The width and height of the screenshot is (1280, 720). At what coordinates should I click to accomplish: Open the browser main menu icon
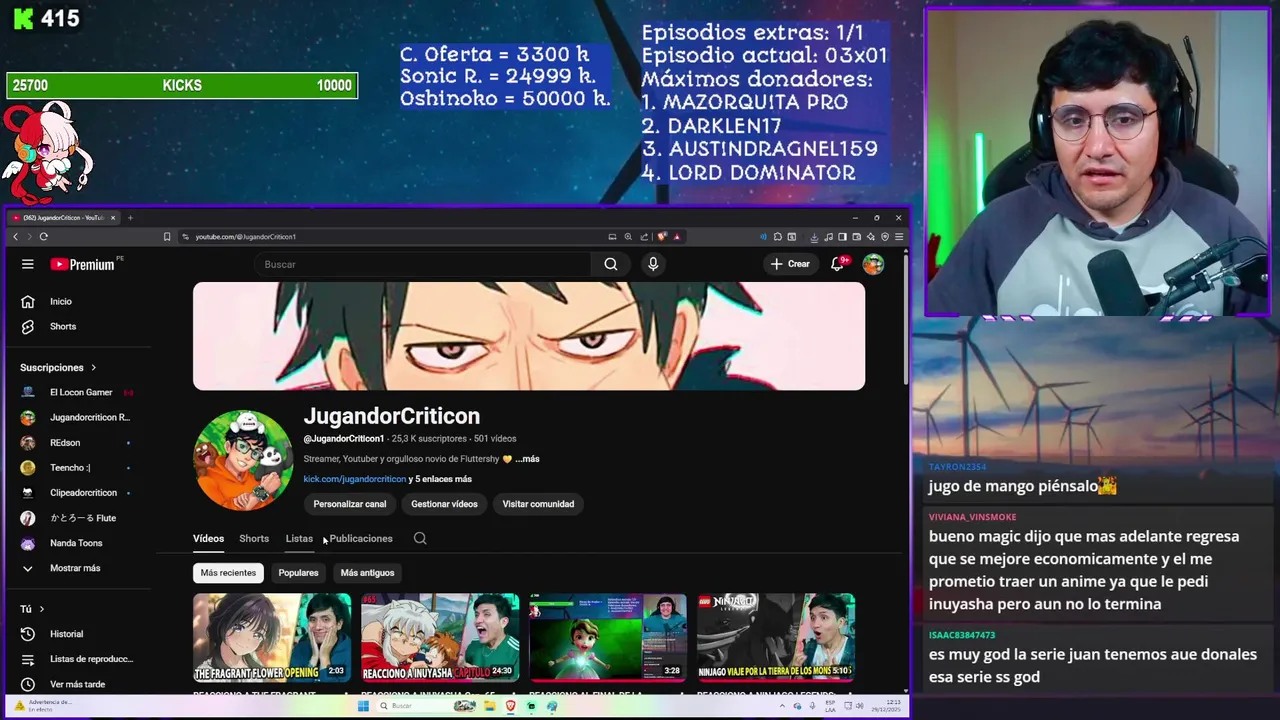(x=899, y=237)
